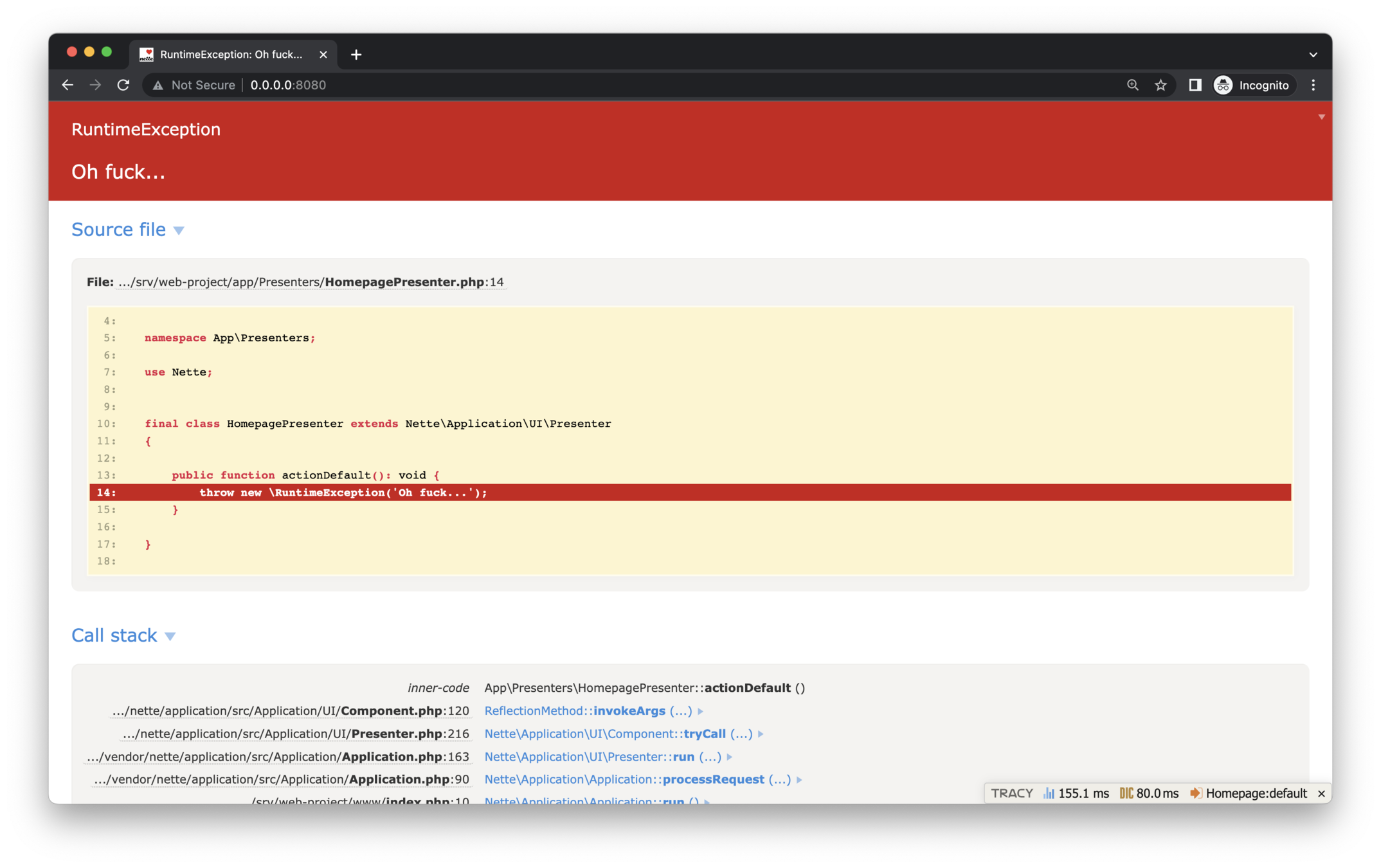Open Chrome three-dot menu
1381x868 pixels.
pos(1313,85)
